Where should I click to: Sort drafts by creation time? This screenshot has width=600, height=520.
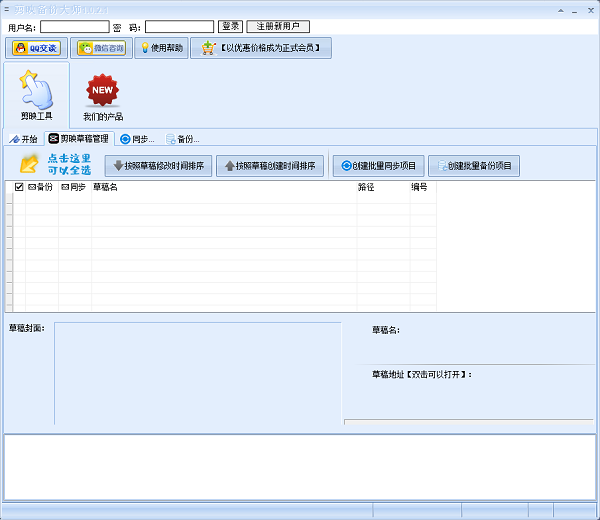pos(270,166)
